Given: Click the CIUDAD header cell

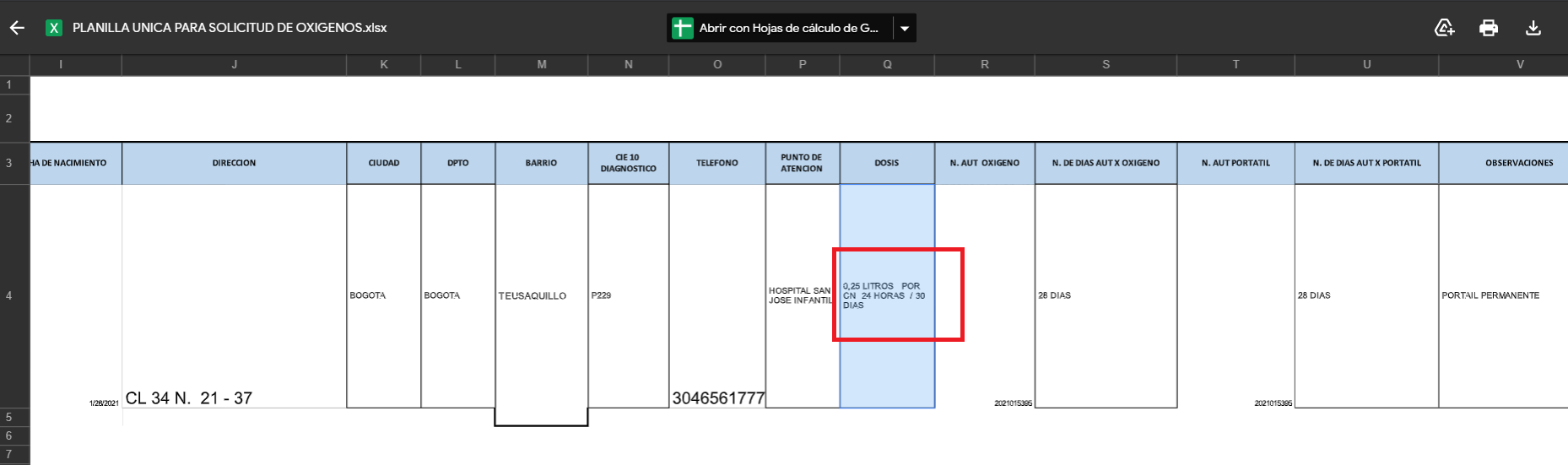Looking at the screenshot, I should (384, 163).
